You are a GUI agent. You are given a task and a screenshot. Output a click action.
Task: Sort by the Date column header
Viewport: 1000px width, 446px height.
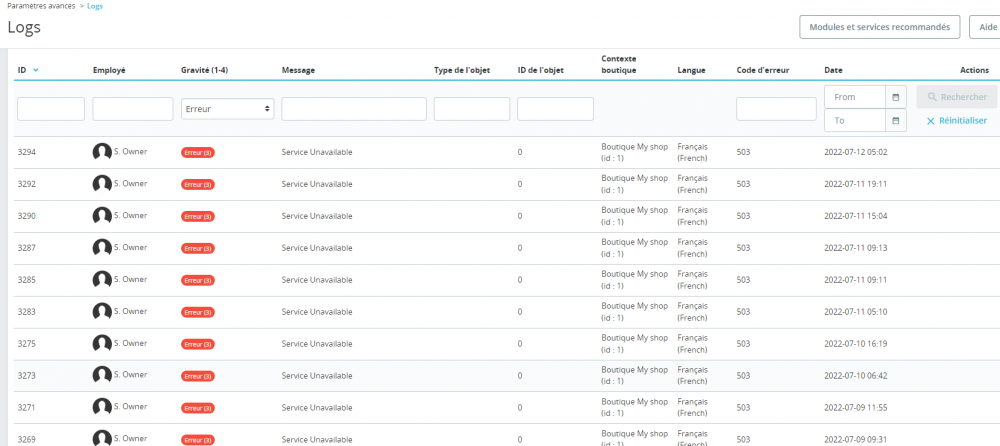(x=834, y=70)
